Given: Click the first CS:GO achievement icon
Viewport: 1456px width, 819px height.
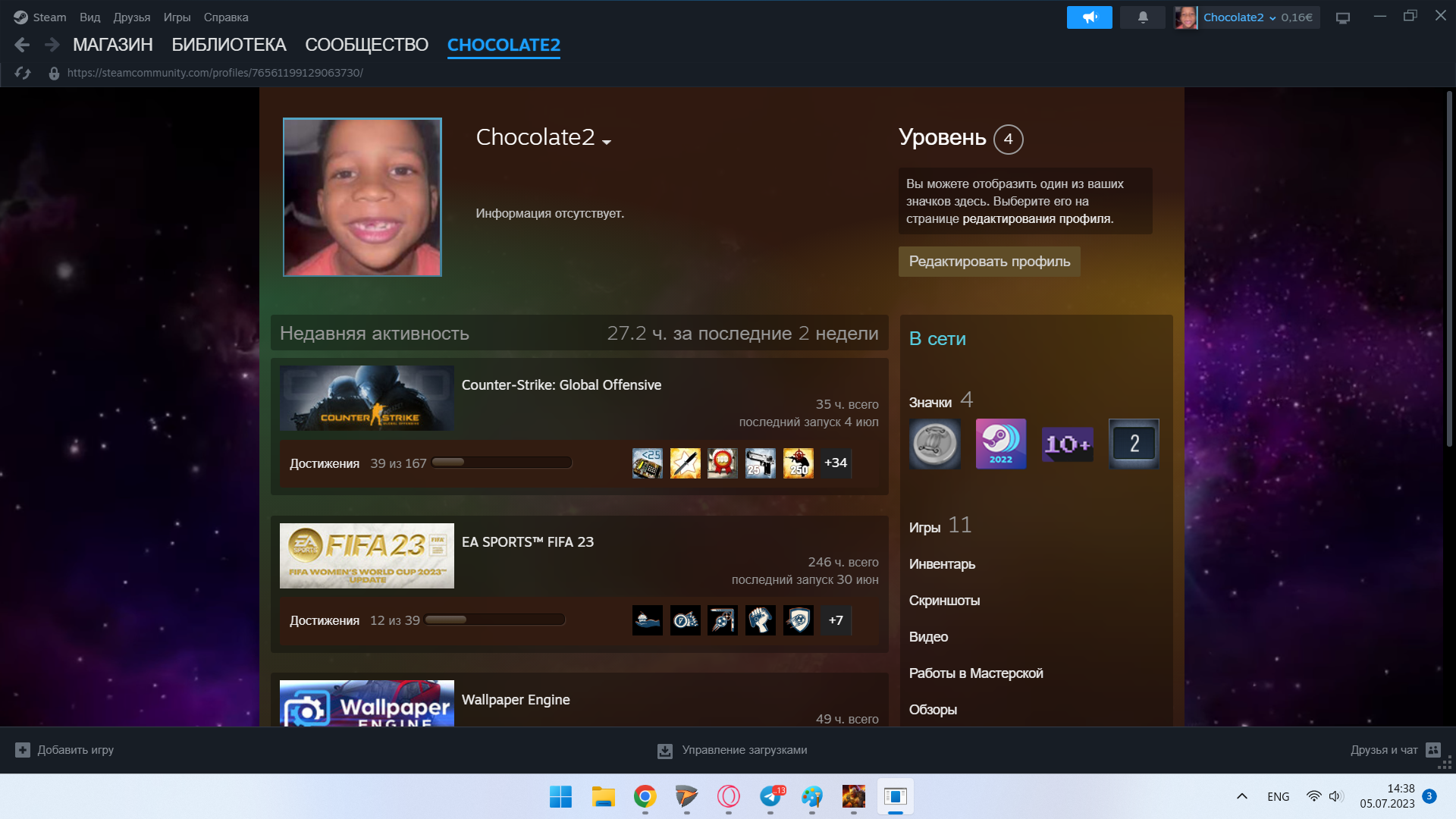Looking at the screenshot, I should 648,463.
